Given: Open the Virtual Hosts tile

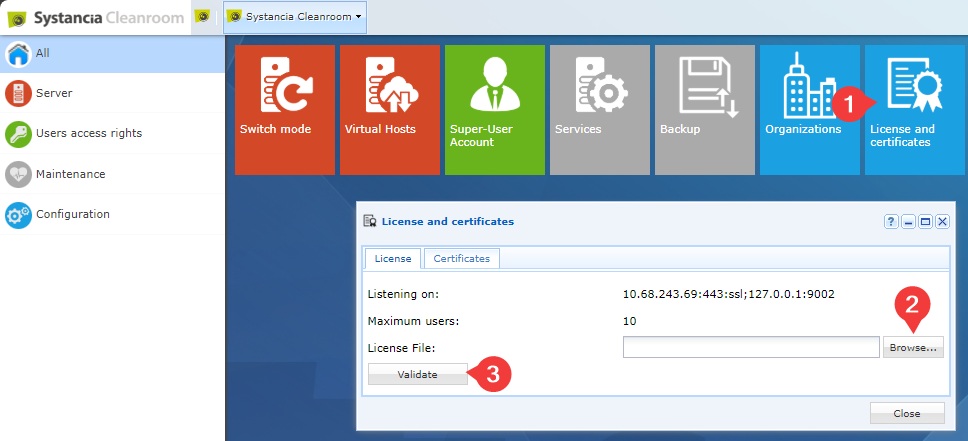Looking at the screenshot, I should tap(390, 110).
